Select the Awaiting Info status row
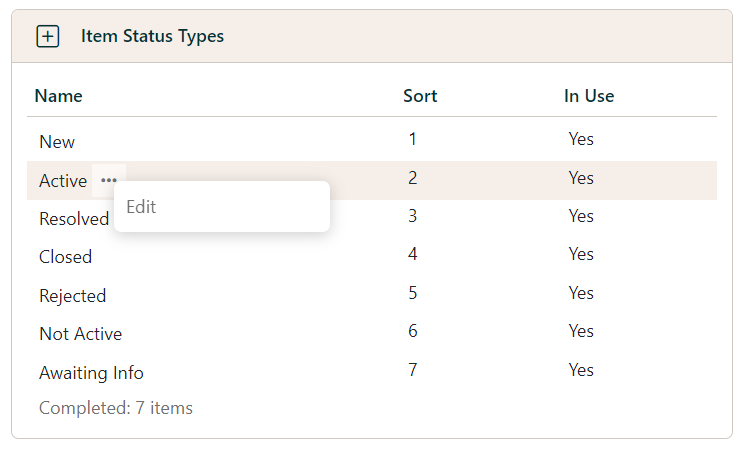This screenshot has width=748, height=451. pos(91,373)
